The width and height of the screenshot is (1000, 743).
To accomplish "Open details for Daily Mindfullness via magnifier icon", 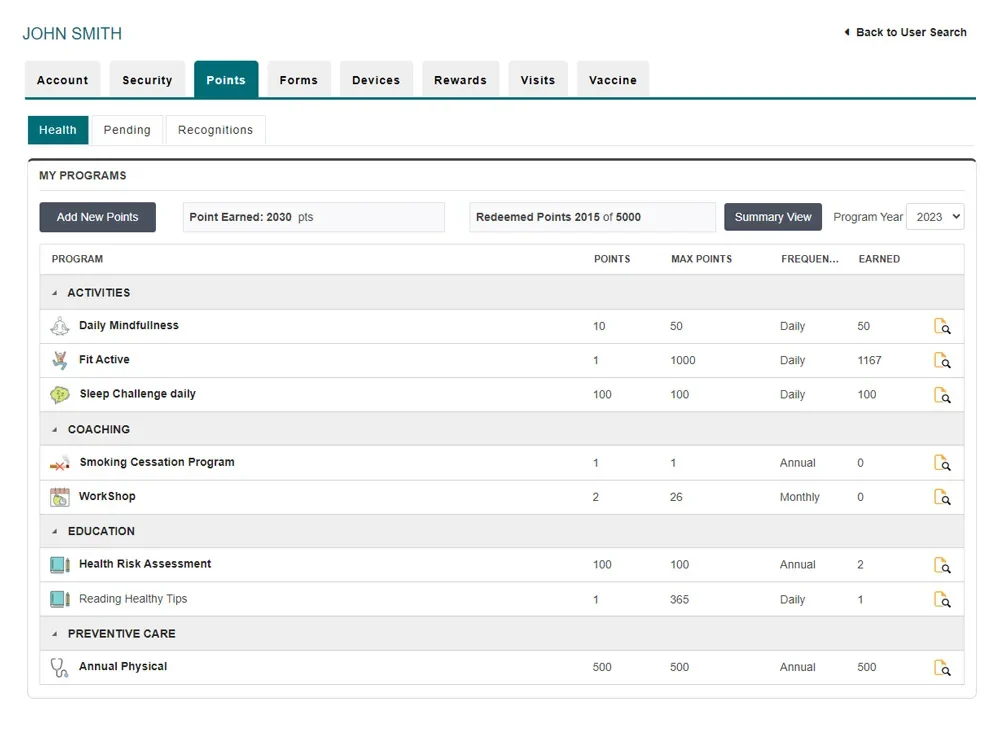I will click(941, 326).
